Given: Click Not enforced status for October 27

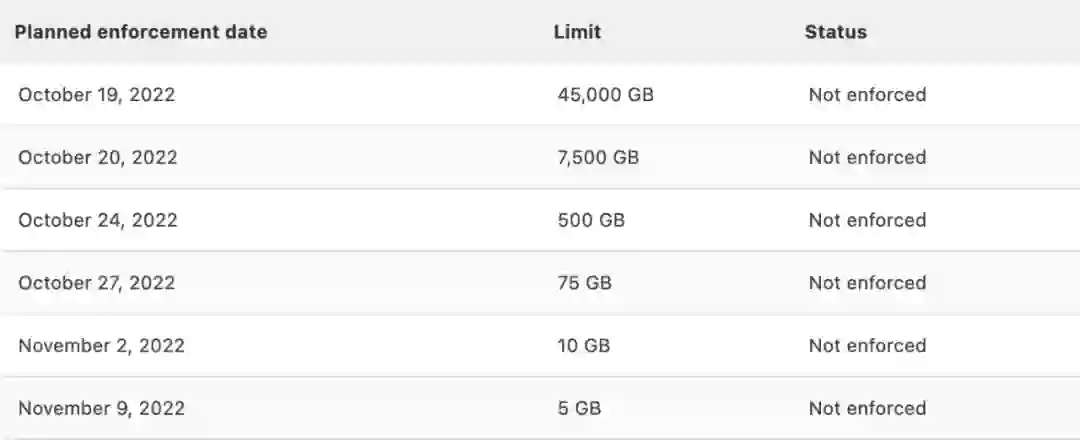Looking at the screenshot, I should (867, 283).
